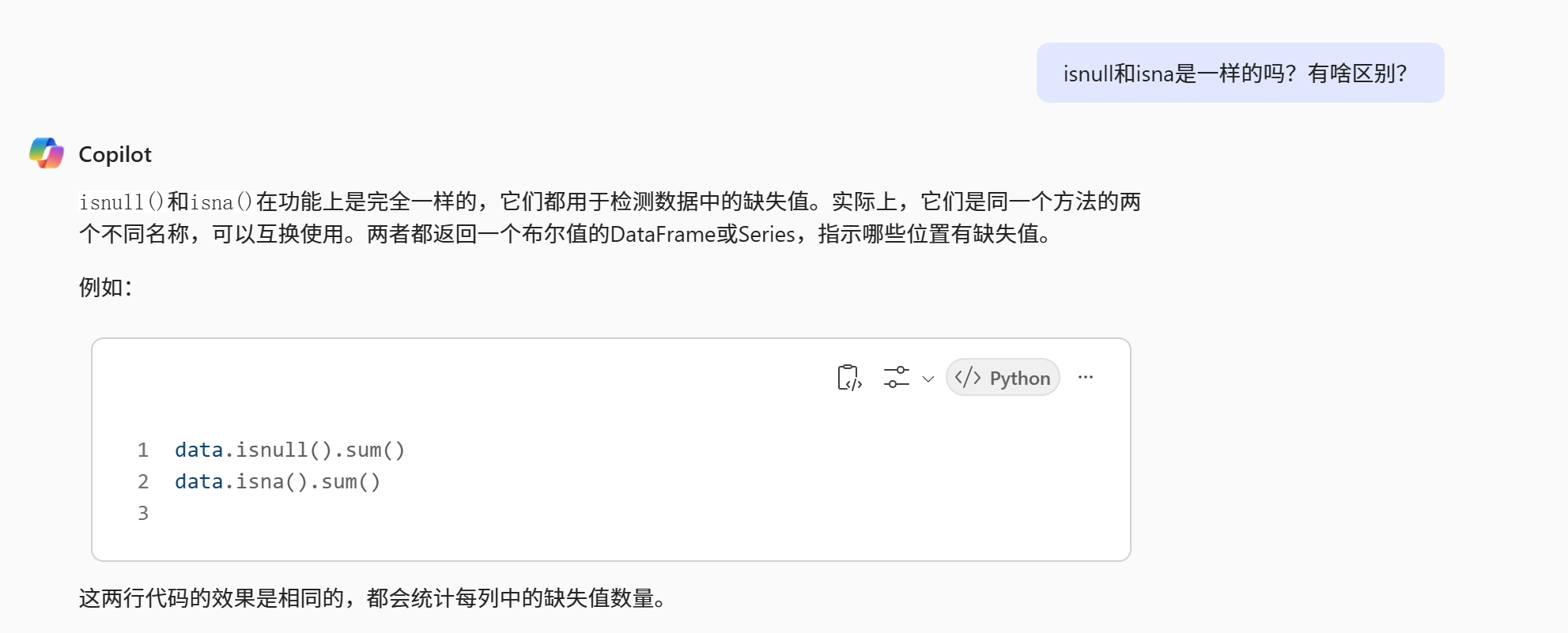Click the isna() inline code in paragraph

[221, 202]
